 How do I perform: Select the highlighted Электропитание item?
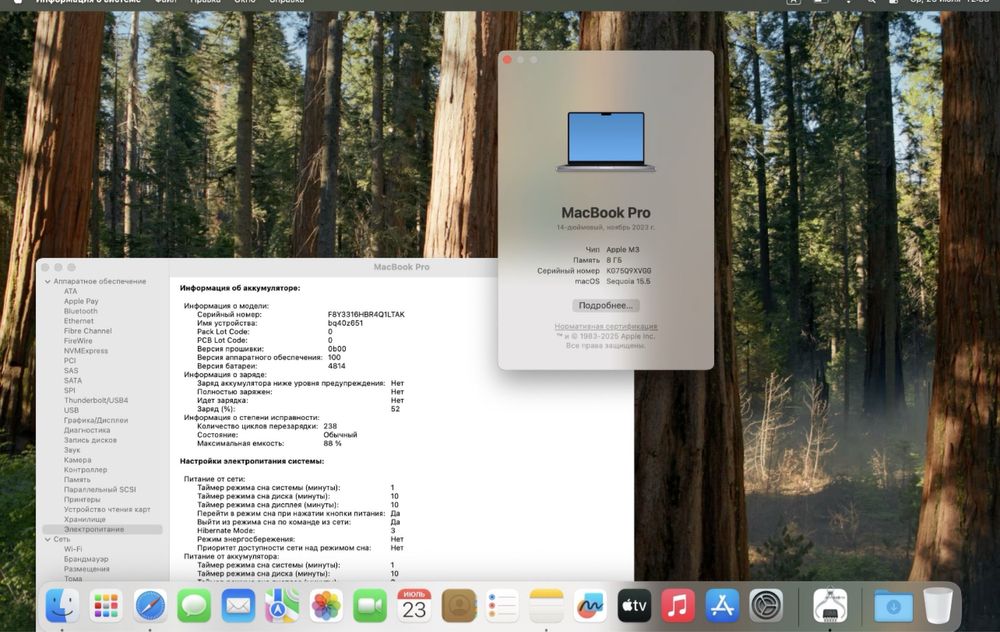(102, 529)
